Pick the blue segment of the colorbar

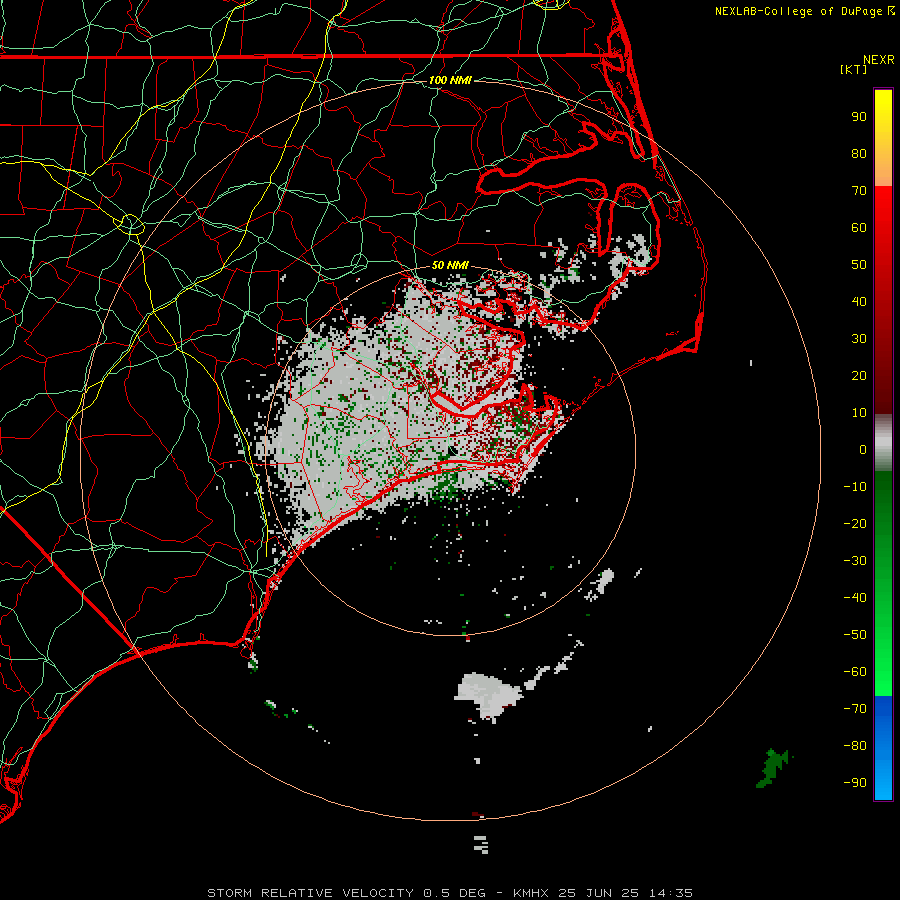883,747
